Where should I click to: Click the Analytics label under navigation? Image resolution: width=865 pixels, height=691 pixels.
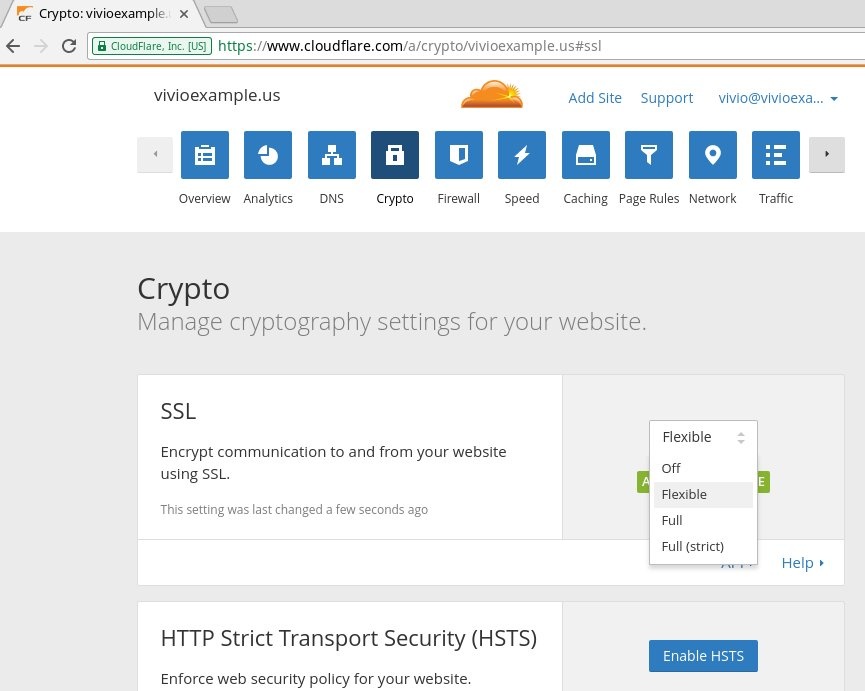(x=268, y=199)
